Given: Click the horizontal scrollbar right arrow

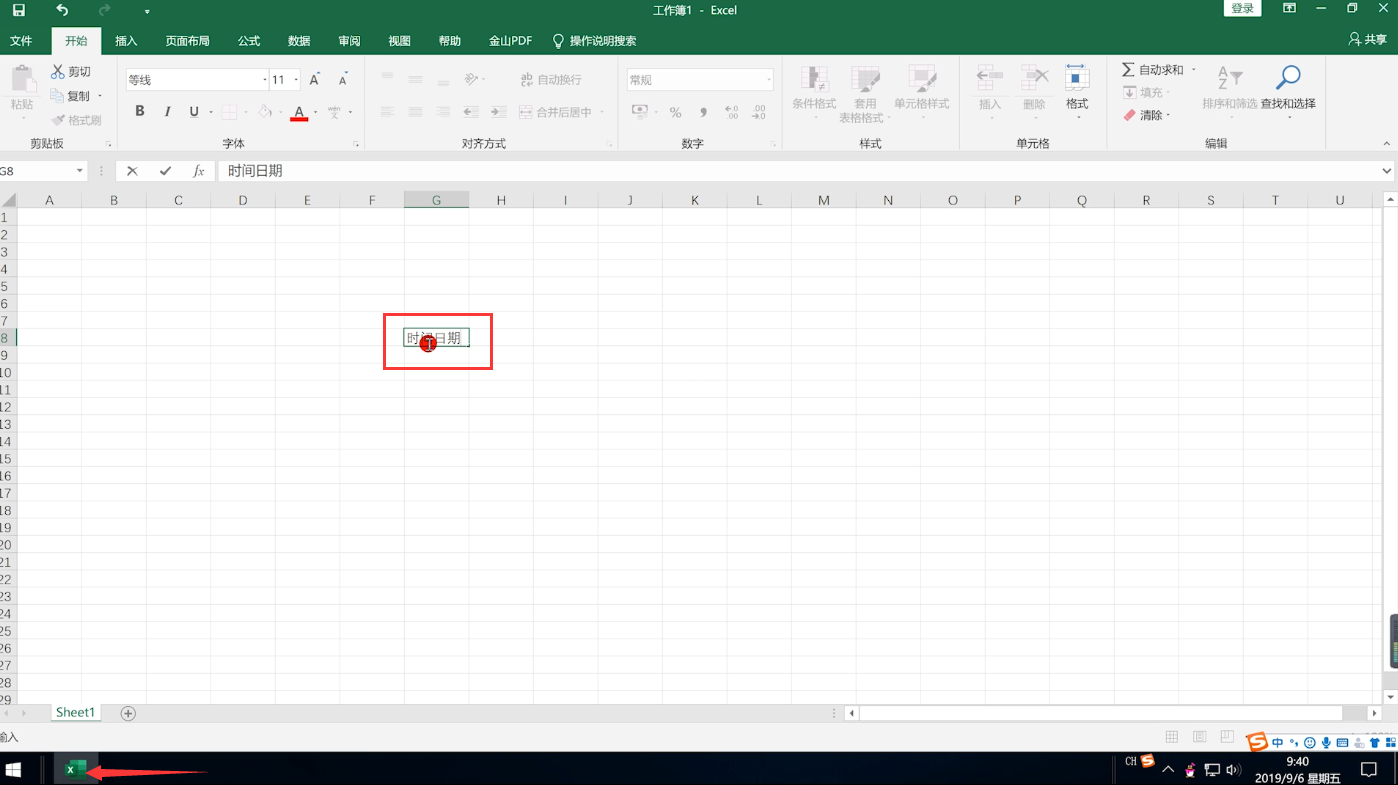Looking at the screenshot, I should click(1375, 713).
